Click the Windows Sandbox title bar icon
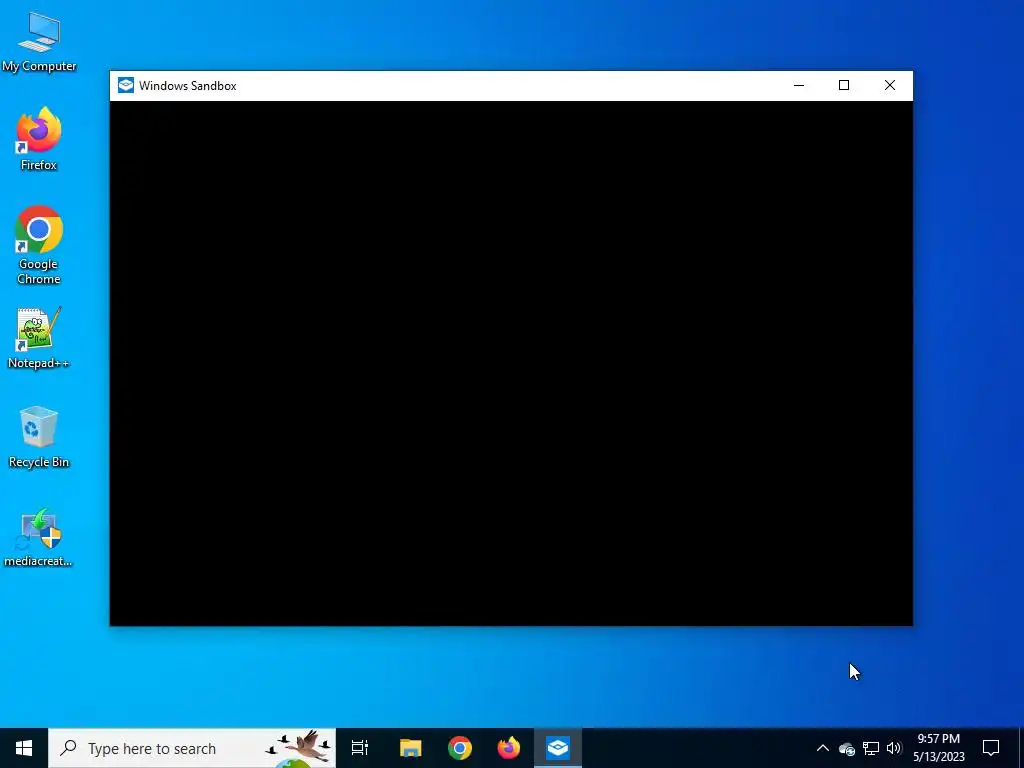The width and height of the screenshot is (1024, 768). tap(126, 86)
